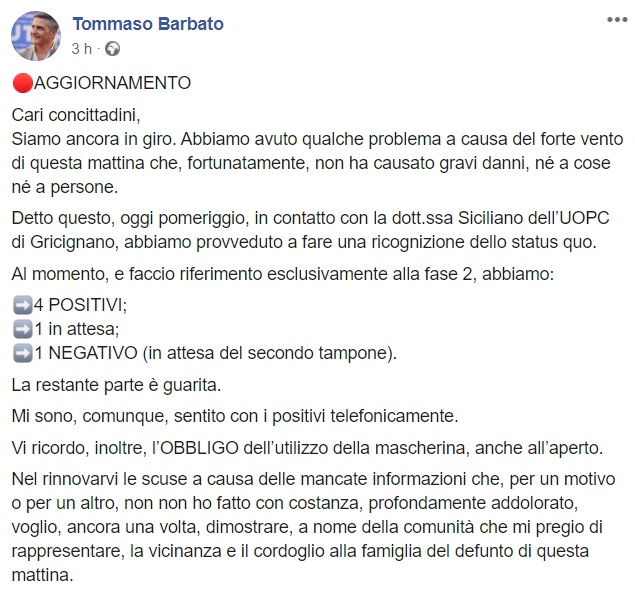
Task: Click the red circle emoji before AGGIORNAMENTO
Action: [24, 83]
